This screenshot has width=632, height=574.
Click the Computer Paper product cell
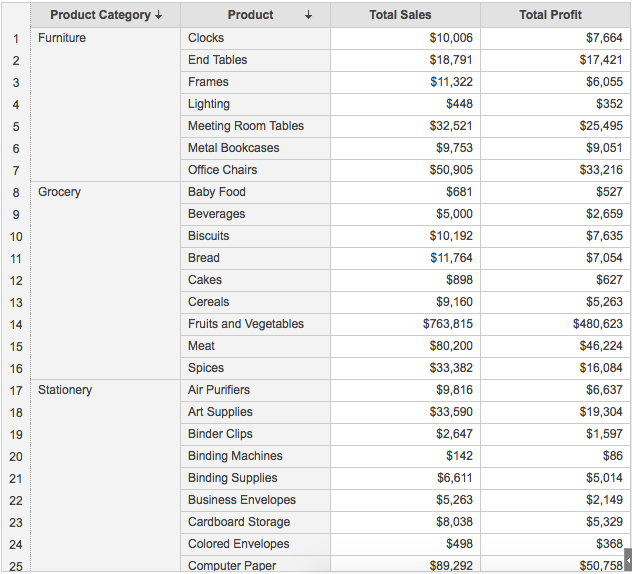[x=232, y=565]
